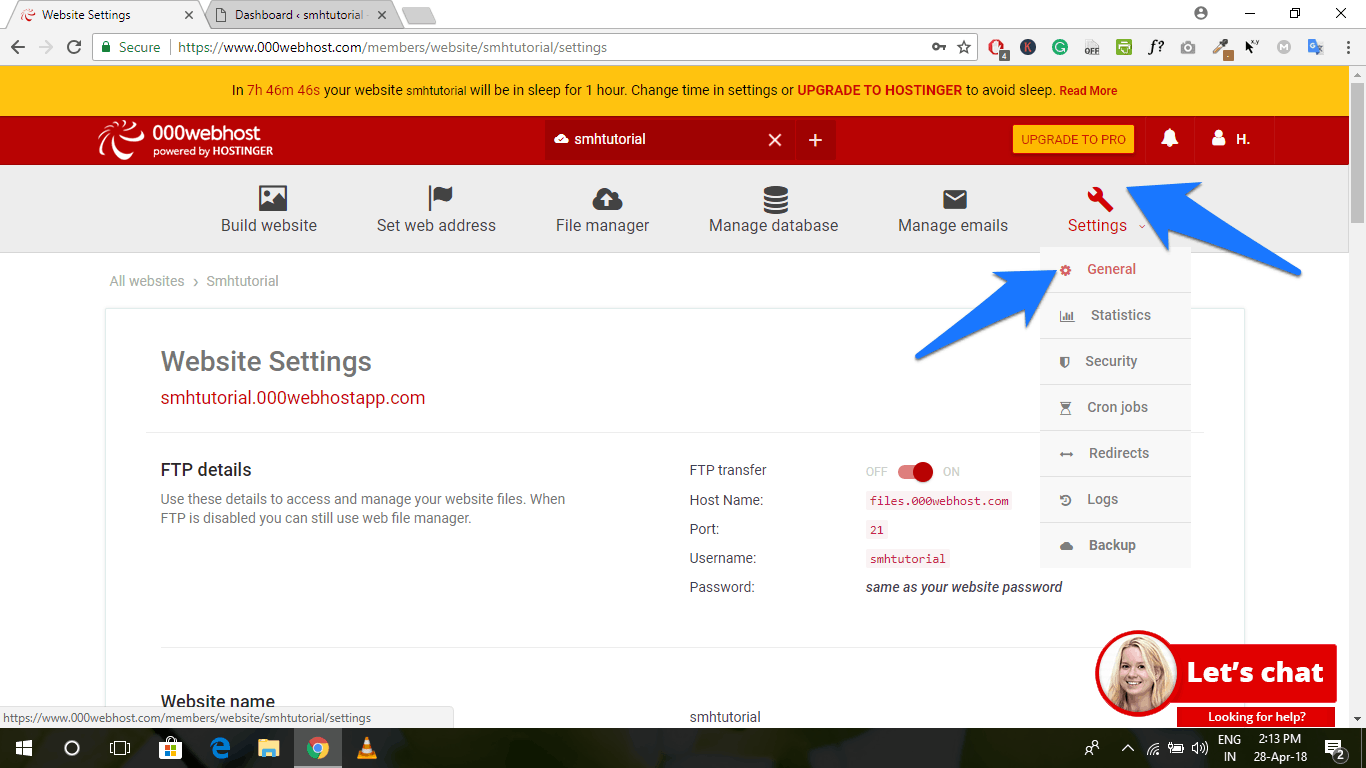Click the browser address bar URL
Image resolution: width=1366 pixels, height=768 pixels.
392,47
